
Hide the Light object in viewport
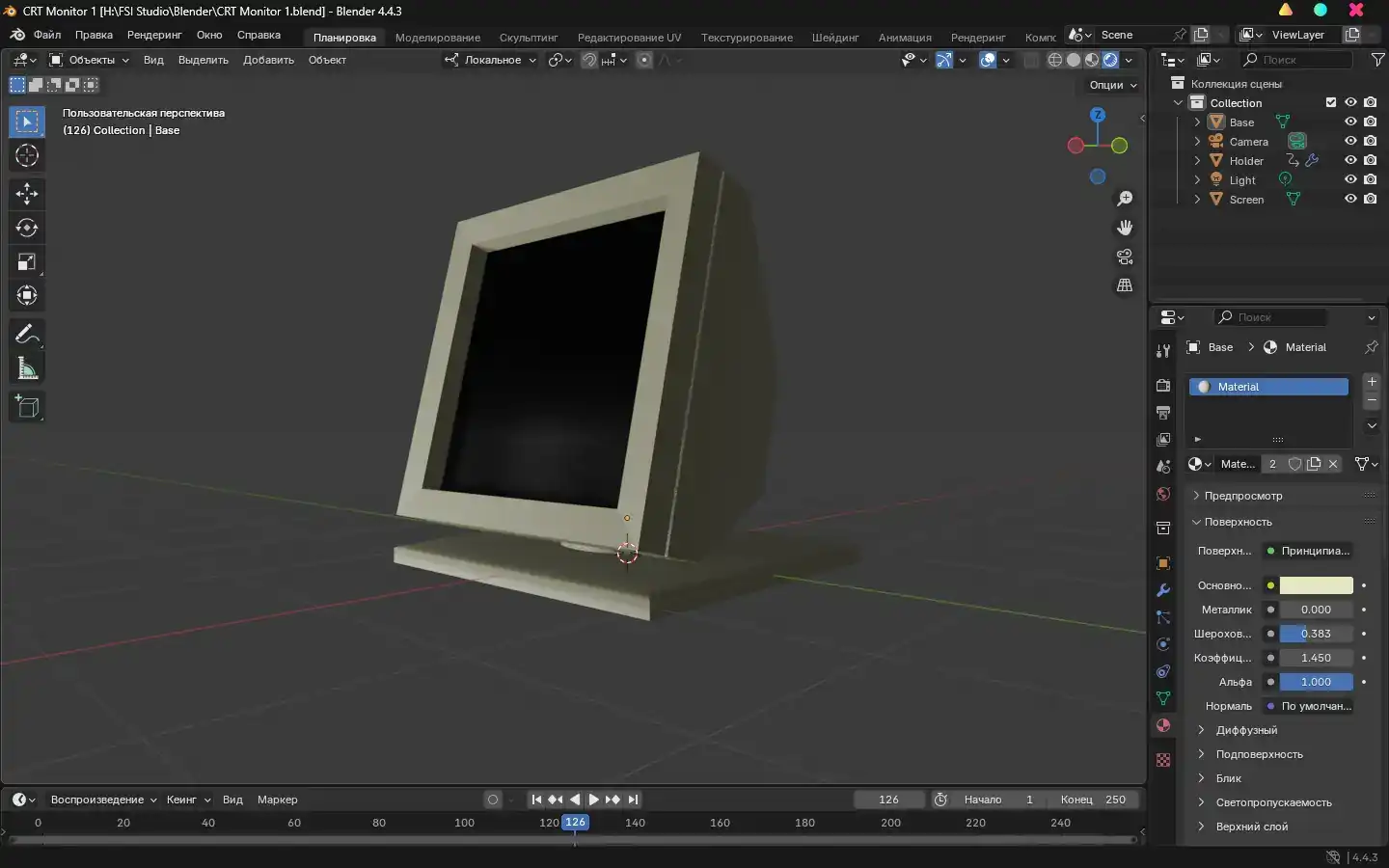click(1350, 179)
